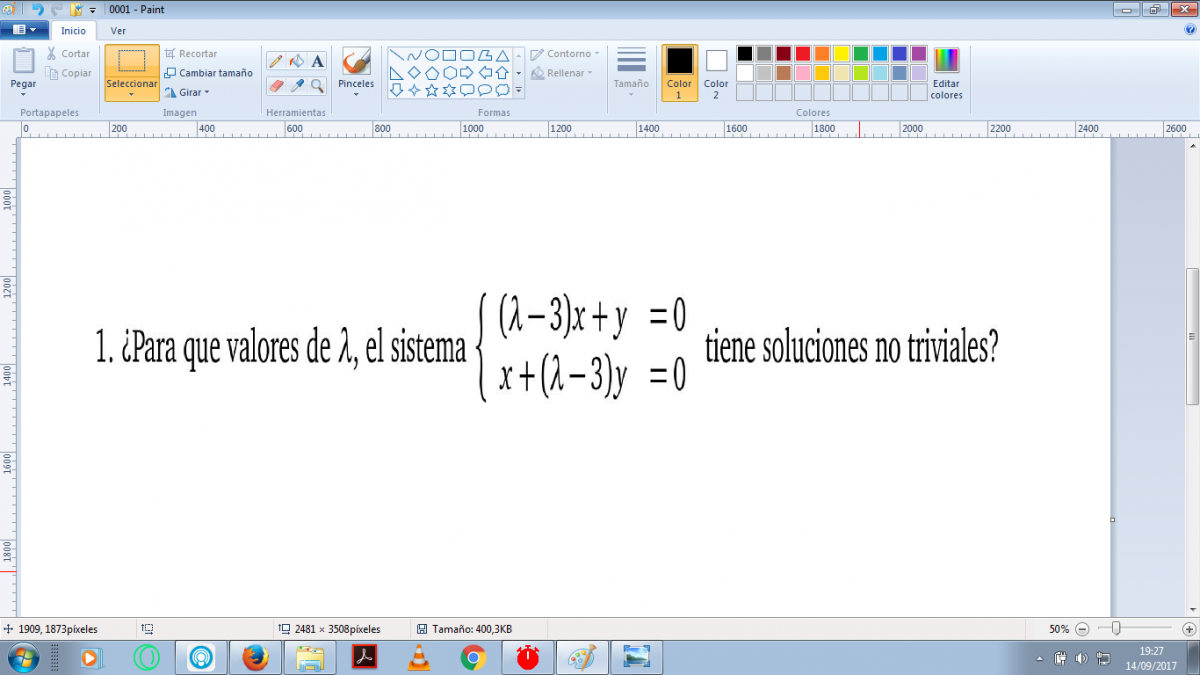The height and width of the screenshot is (675, 1200).
Task: Activate Color 1 swatch
Action: point(679,73)
